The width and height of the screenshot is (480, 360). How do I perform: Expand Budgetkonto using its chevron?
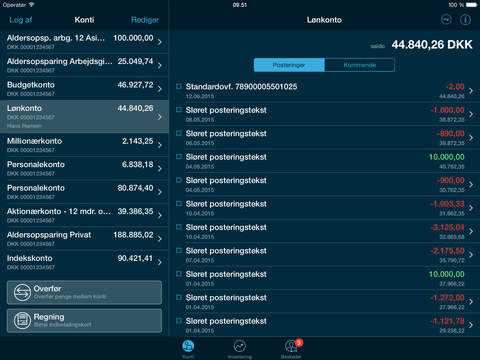coord(160,89)
